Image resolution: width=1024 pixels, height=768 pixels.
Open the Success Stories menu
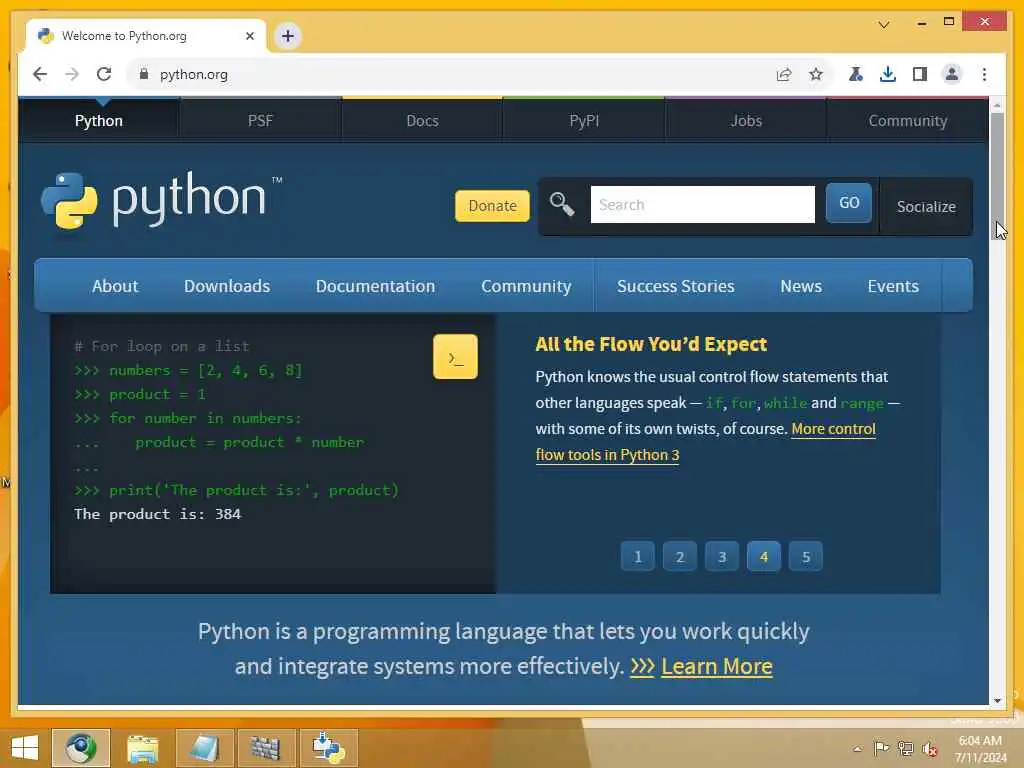(675, 286)
